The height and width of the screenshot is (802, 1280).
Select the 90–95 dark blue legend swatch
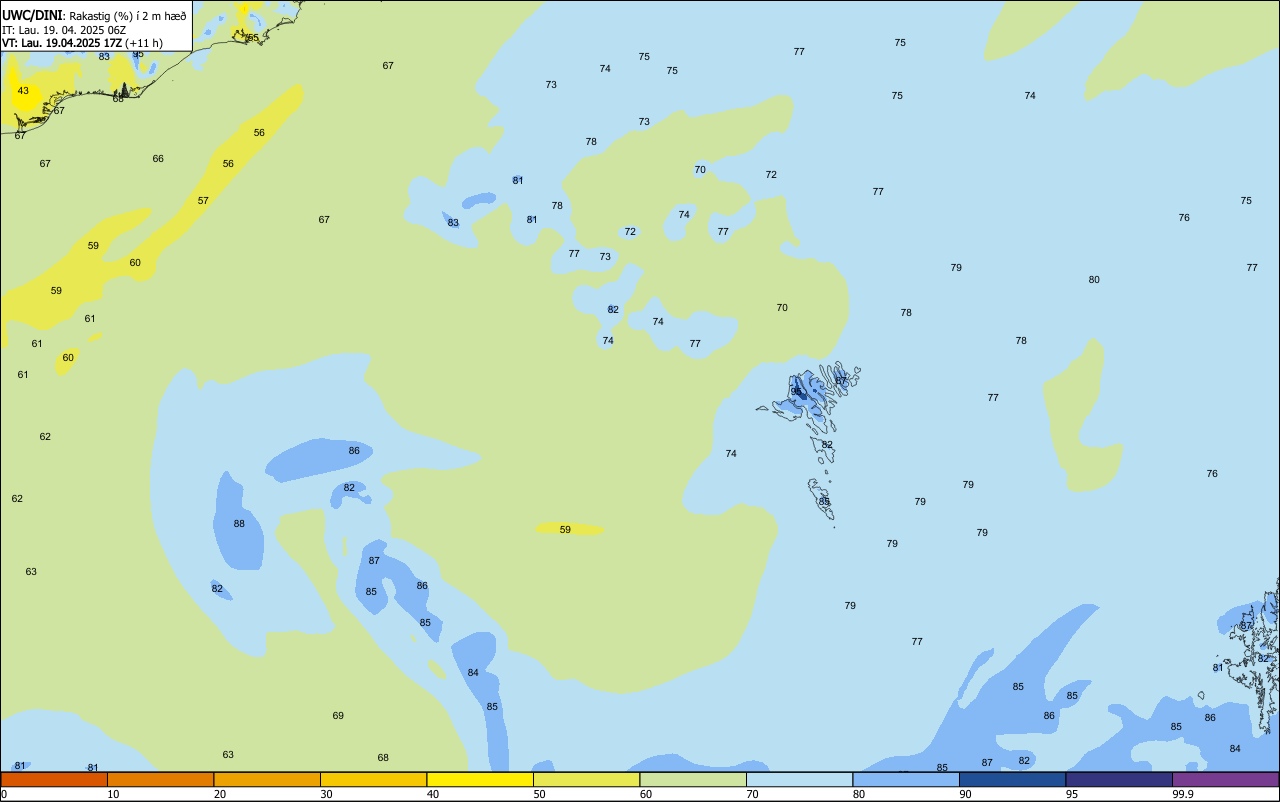coord(1012,779)
